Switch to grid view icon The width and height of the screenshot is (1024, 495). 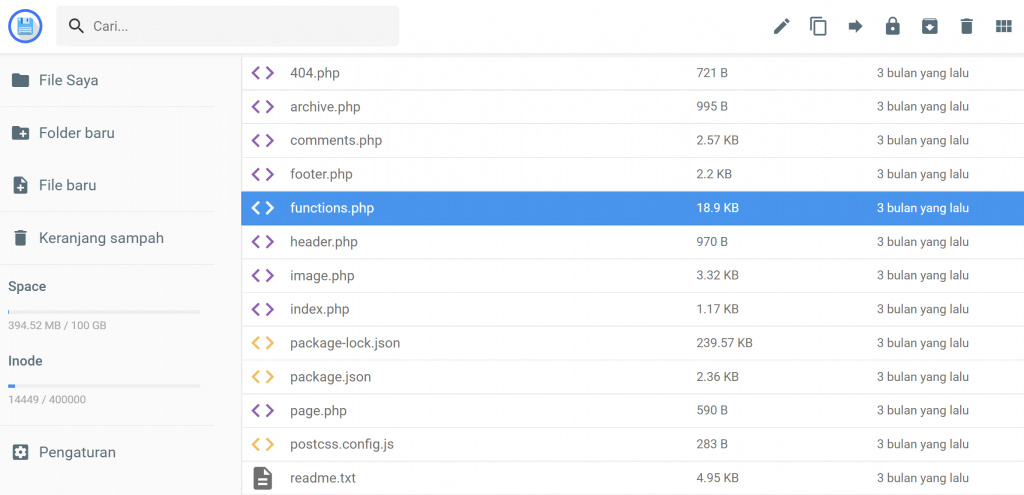point(1003,26)
